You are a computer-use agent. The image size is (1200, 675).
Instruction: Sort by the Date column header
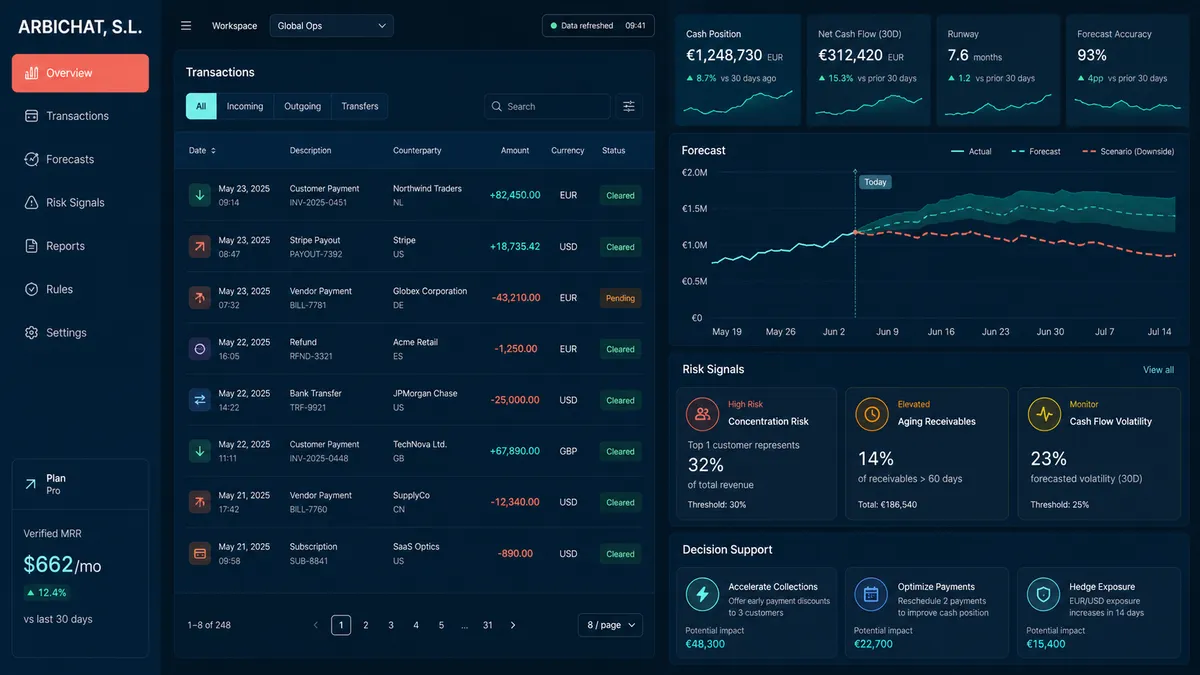click(x=202, y=151)
